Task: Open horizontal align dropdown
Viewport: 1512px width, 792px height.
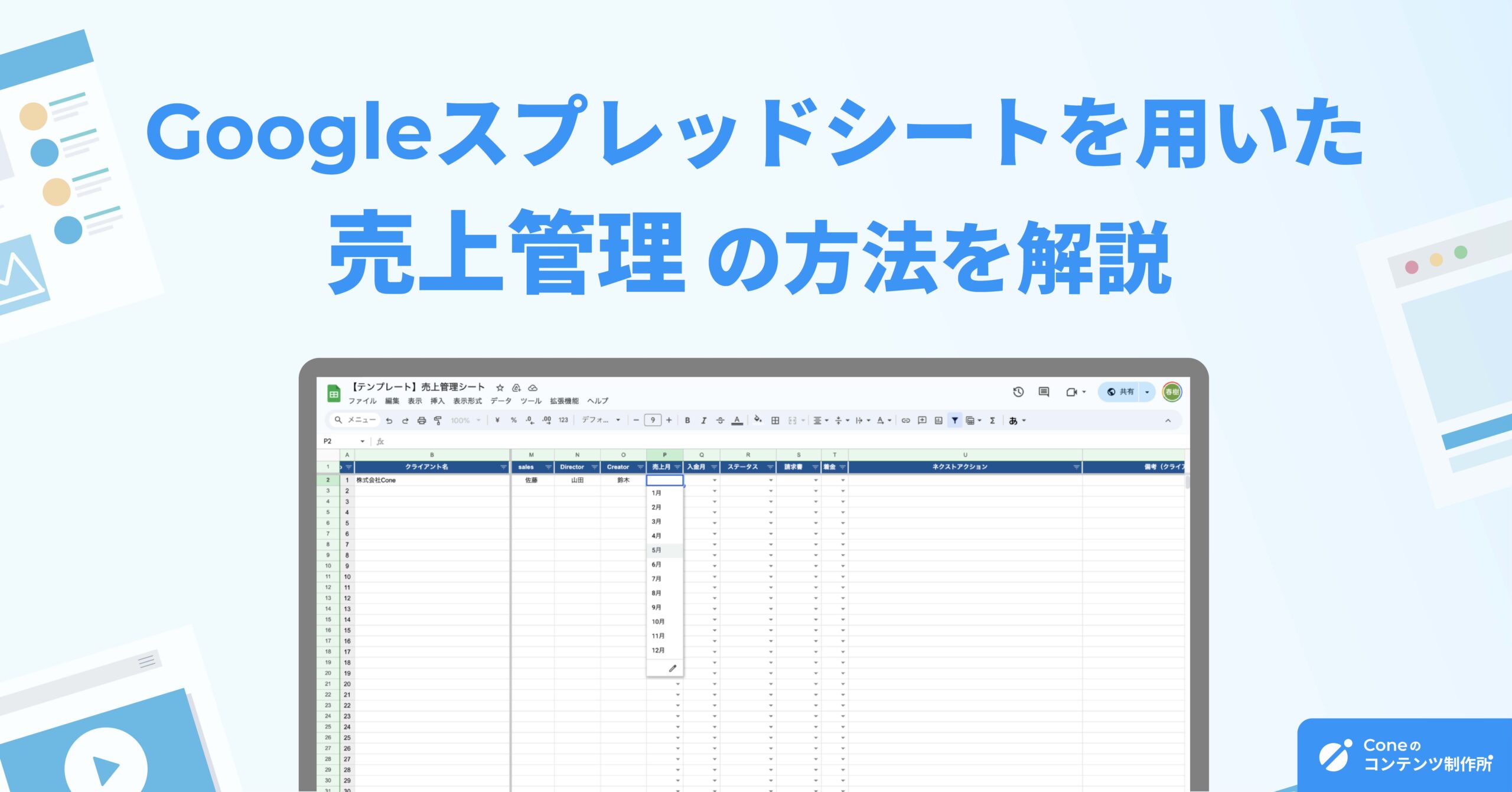Action: click(x=821, y=421)
